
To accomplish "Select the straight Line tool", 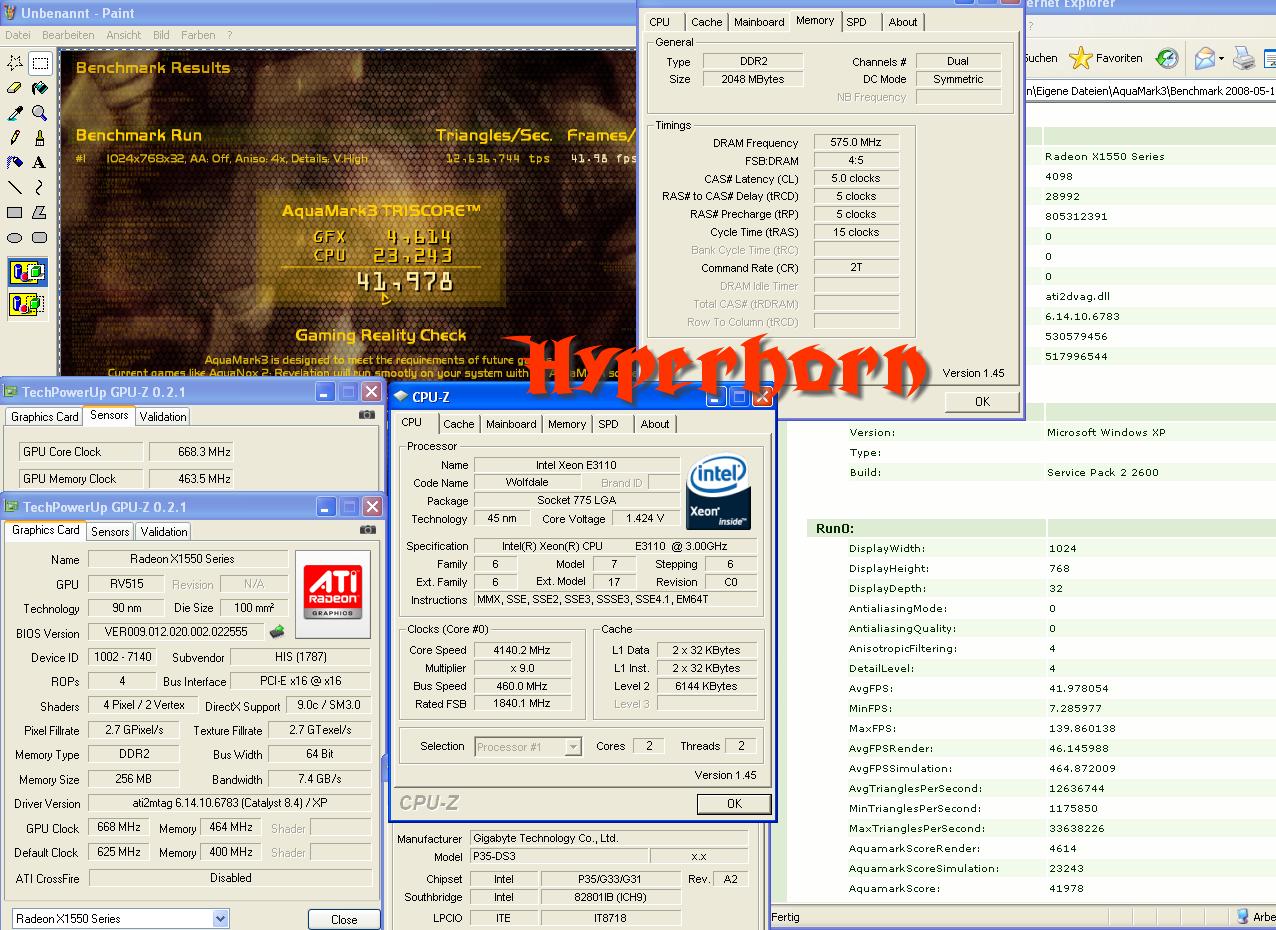I will [x=15, y=187].
